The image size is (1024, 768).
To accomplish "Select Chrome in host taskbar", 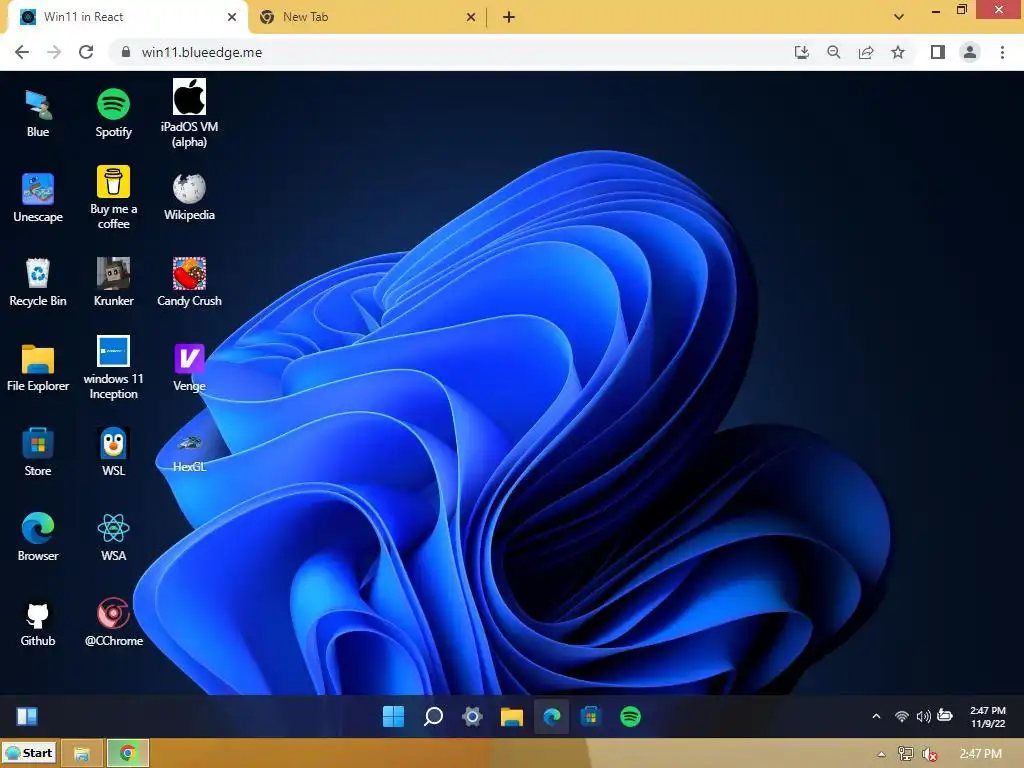I will [x=127, y=754].
